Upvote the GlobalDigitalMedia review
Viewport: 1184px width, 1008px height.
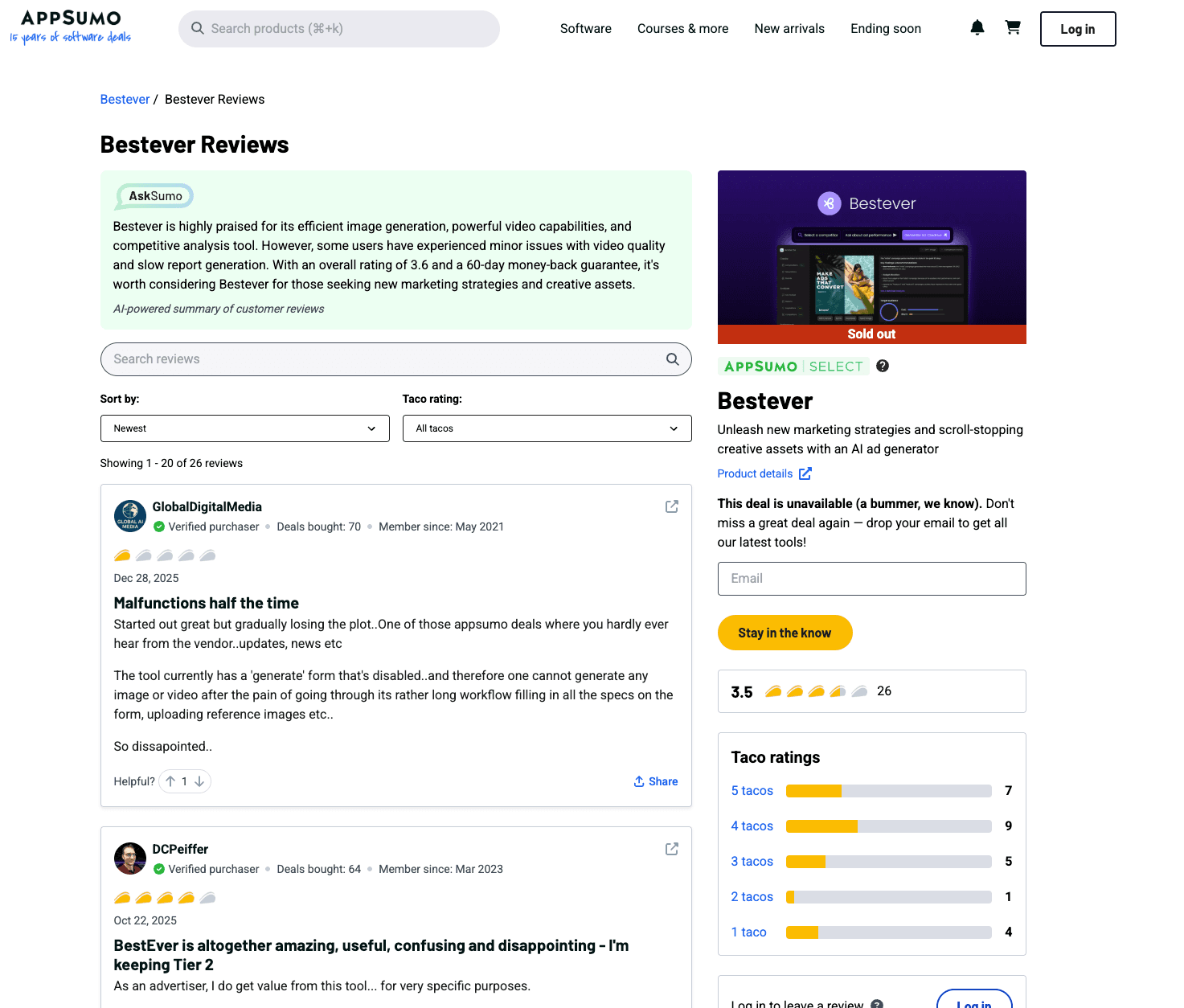[x=170, y=781]
